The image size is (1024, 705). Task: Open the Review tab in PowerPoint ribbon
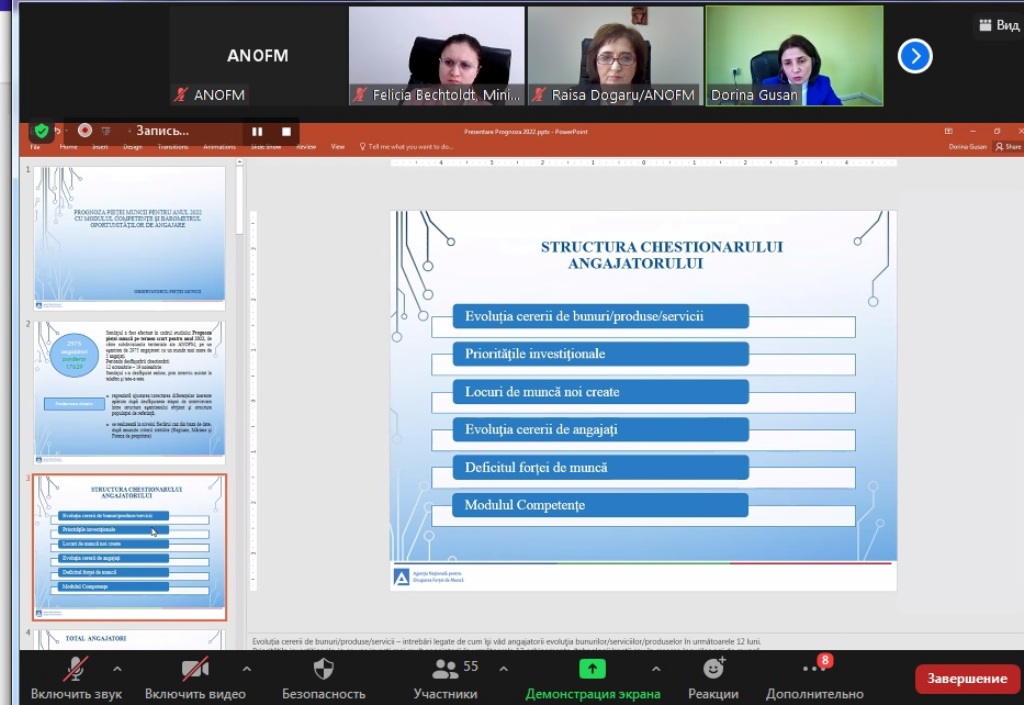[306, 147]
